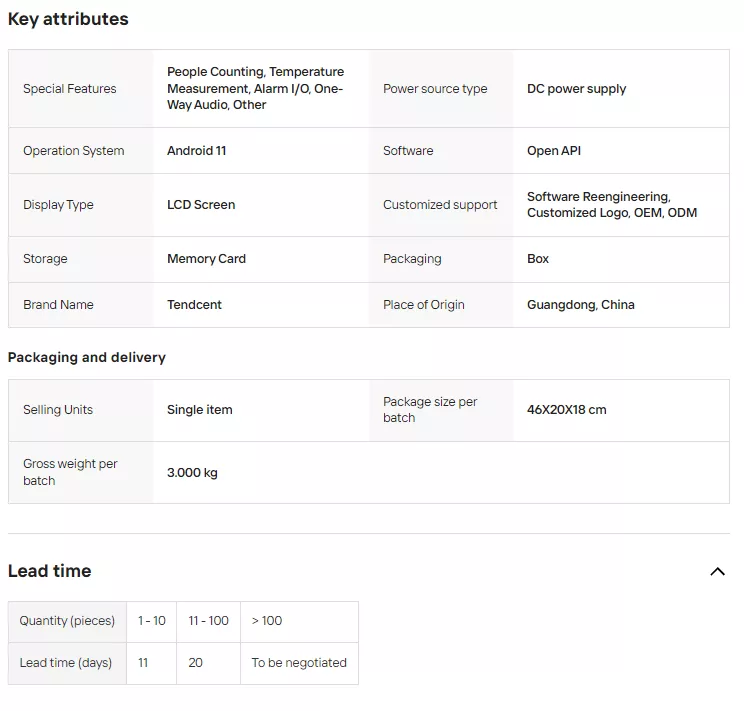
Task: Select the Box value
Action: tap(538, 259)
